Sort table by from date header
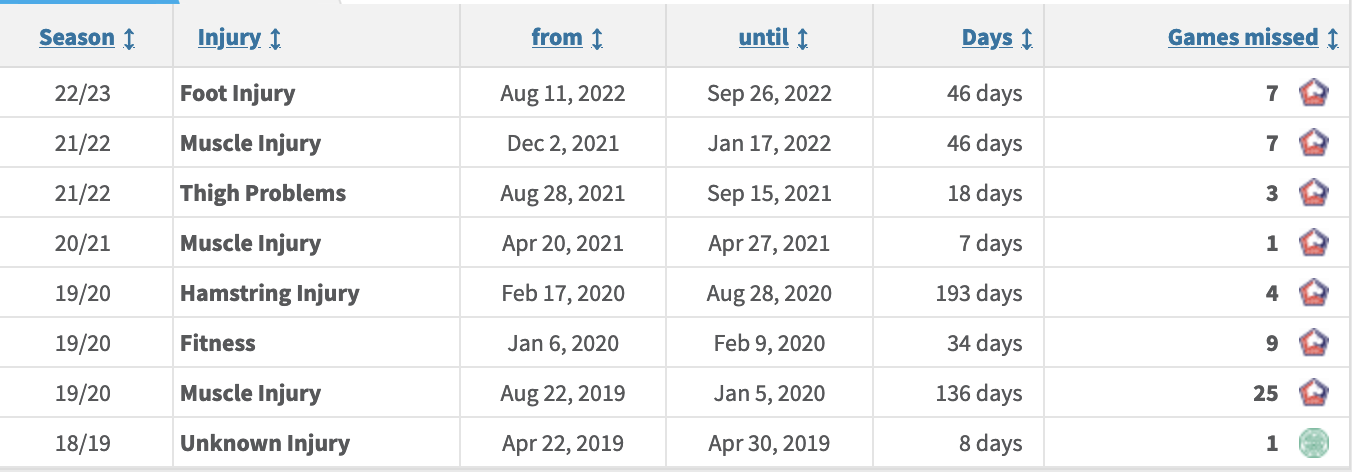The width and height of the screenshot is (1352, 472). tap(557, 38)
